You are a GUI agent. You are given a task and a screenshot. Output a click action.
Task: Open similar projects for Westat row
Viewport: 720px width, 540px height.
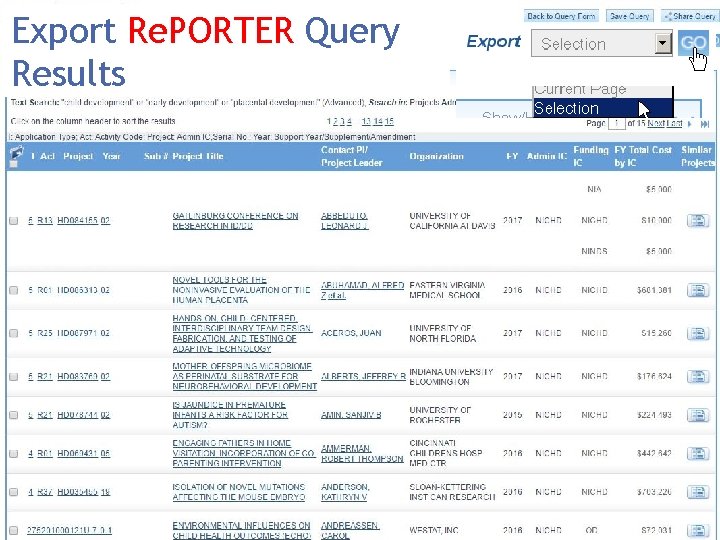click(x=698, y=530)
